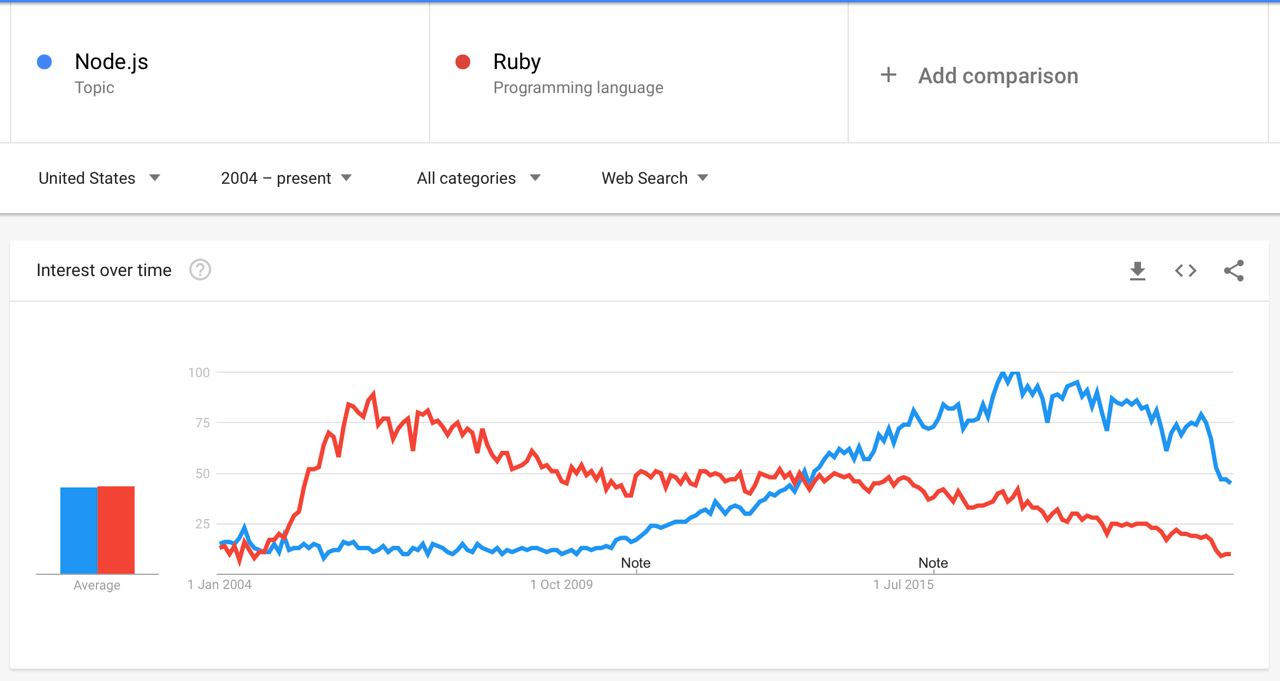1280x681 pixels.
Task: Change the Web Search type dropdown
Action: coord(655,178)
